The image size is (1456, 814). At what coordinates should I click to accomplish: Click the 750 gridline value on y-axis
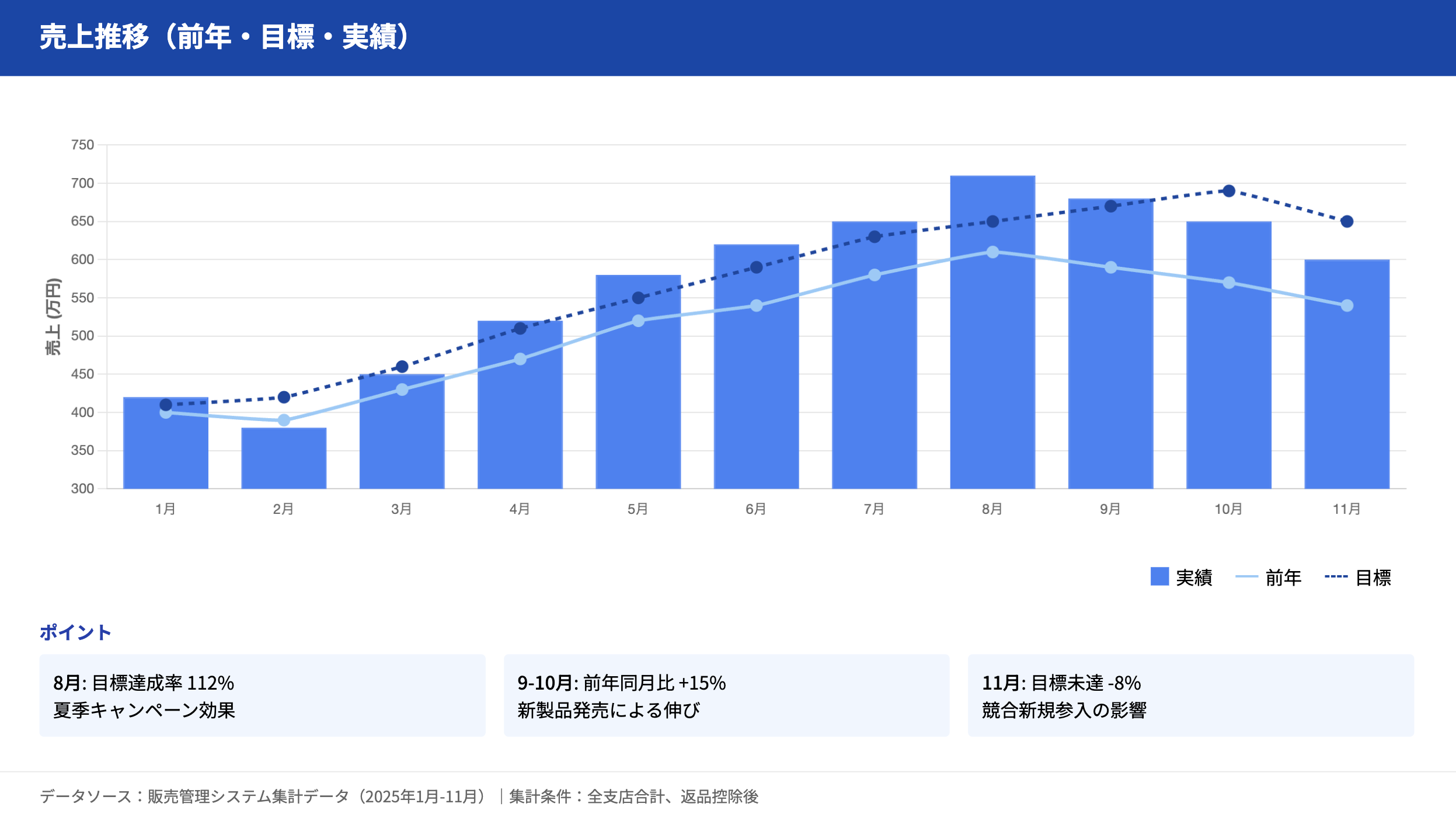coord(83,144)
